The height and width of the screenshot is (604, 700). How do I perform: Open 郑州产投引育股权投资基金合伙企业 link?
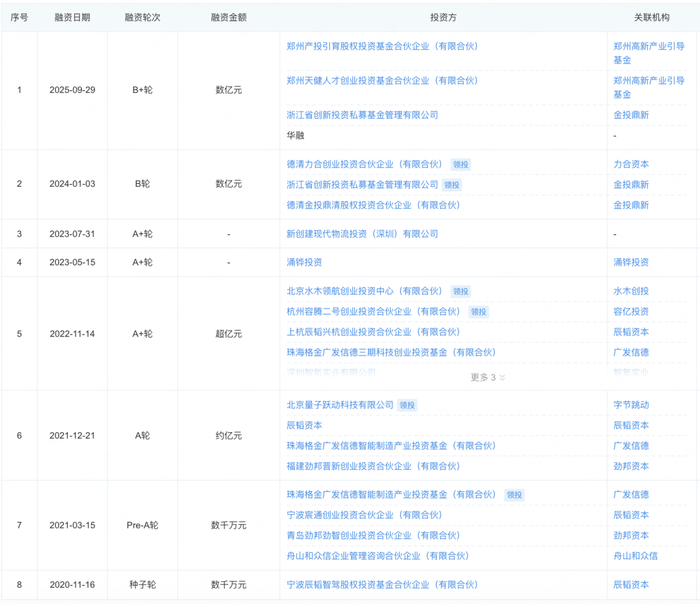tap(382, 46)
